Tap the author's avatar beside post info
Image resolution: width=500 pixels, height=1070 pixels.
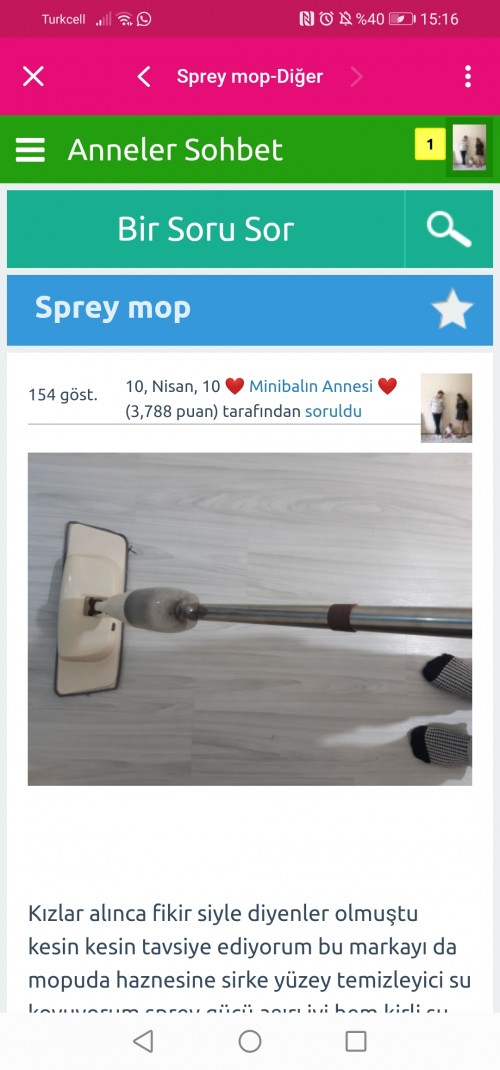click(x=446, y=407)
